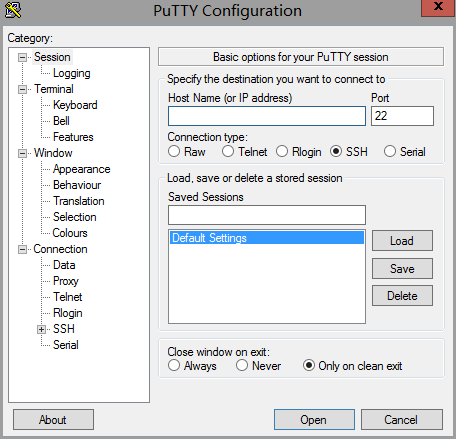
Task: Delete the selected saved session
Action: point(402,296)
